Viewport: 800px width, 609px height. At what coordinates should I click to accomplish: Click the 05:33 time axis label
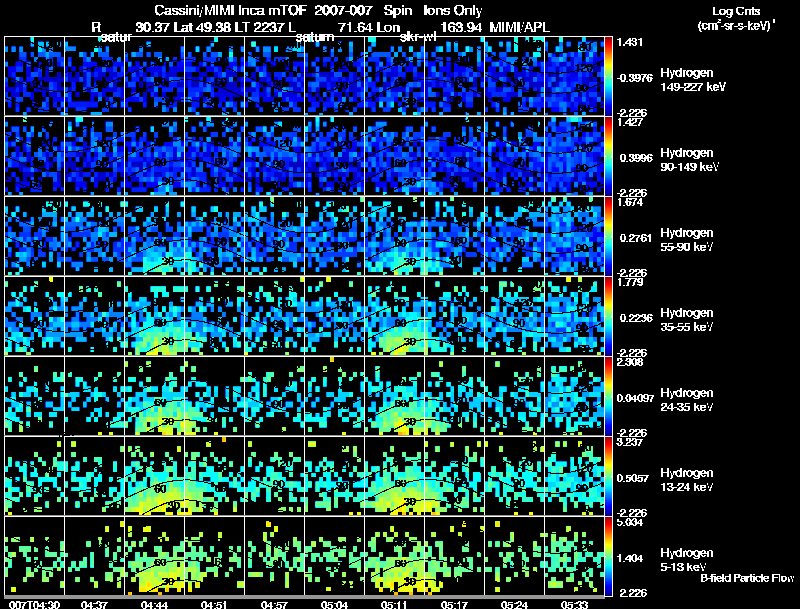pyautogui.click(x=574, y=604)
